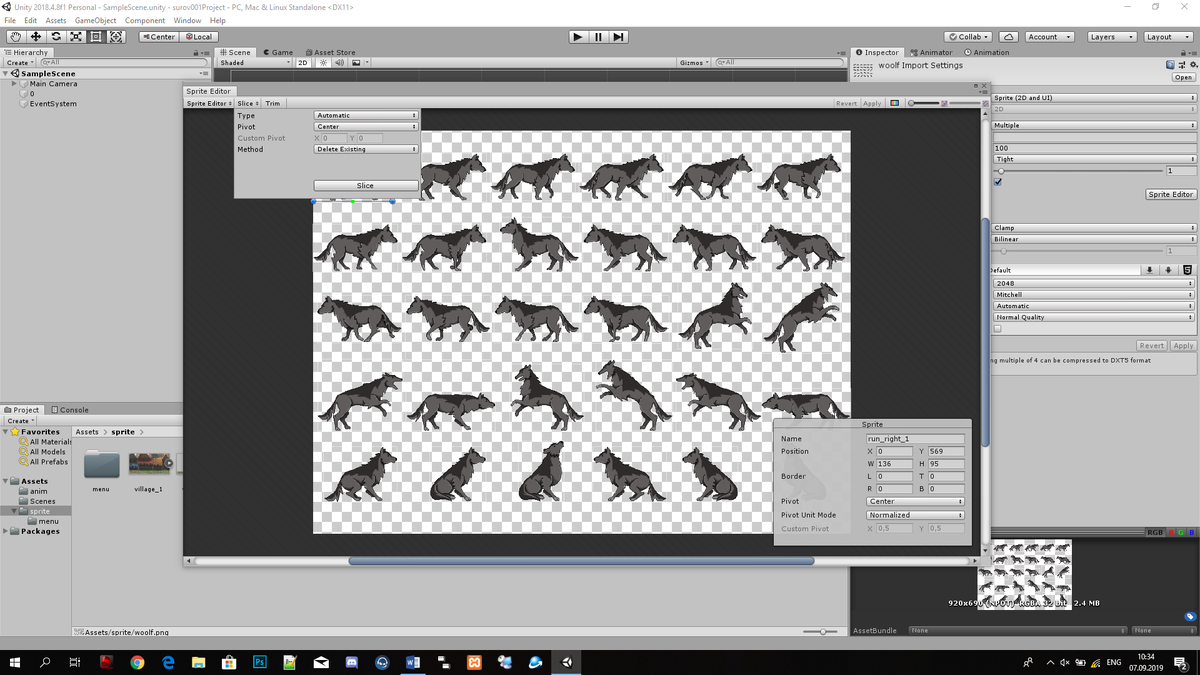1200x675 pixels.
Task: Click Open button in Inspector
Action: tap(1184, 77)
